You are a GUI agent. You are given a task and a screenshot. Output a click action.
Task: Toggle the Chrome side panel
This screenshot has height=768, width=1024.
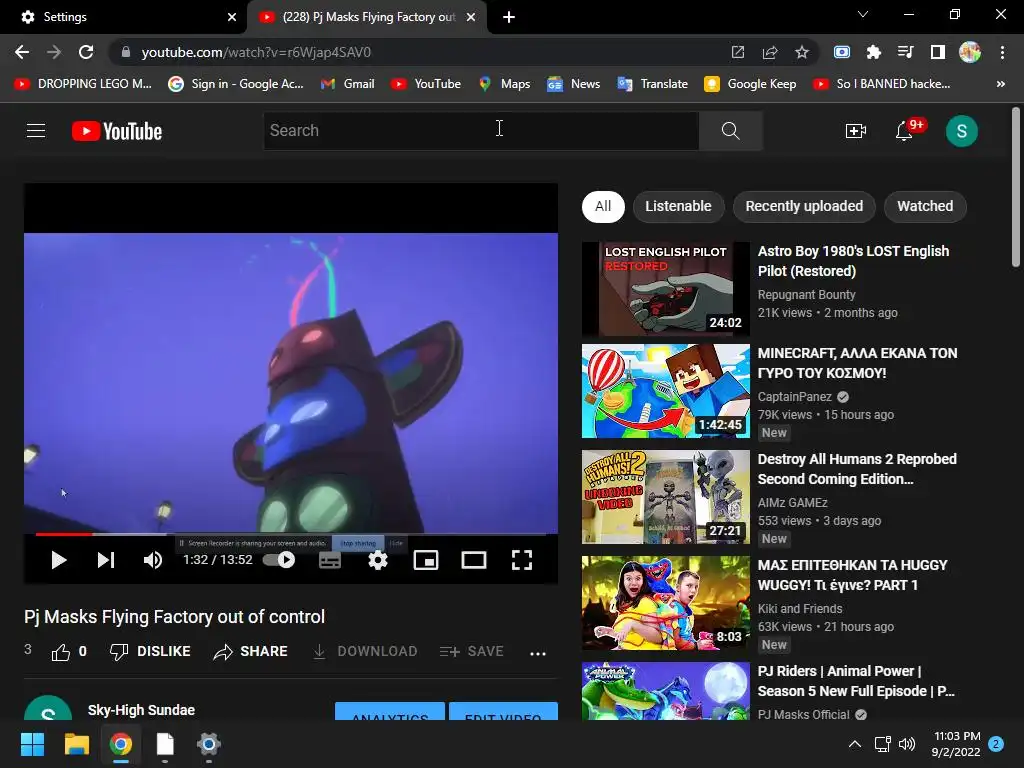pos(938,52)
